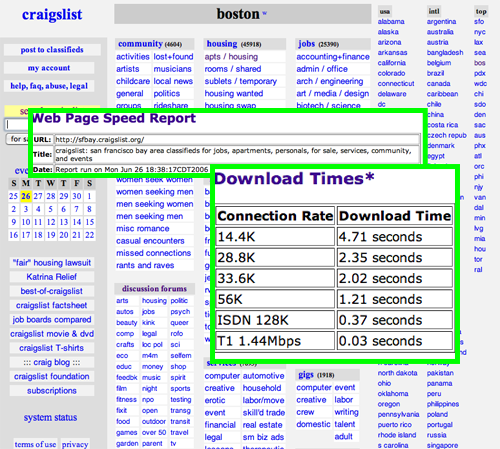Open apts / housing link
The width and height of the screenshot is (500, 449).
point(231,57)
